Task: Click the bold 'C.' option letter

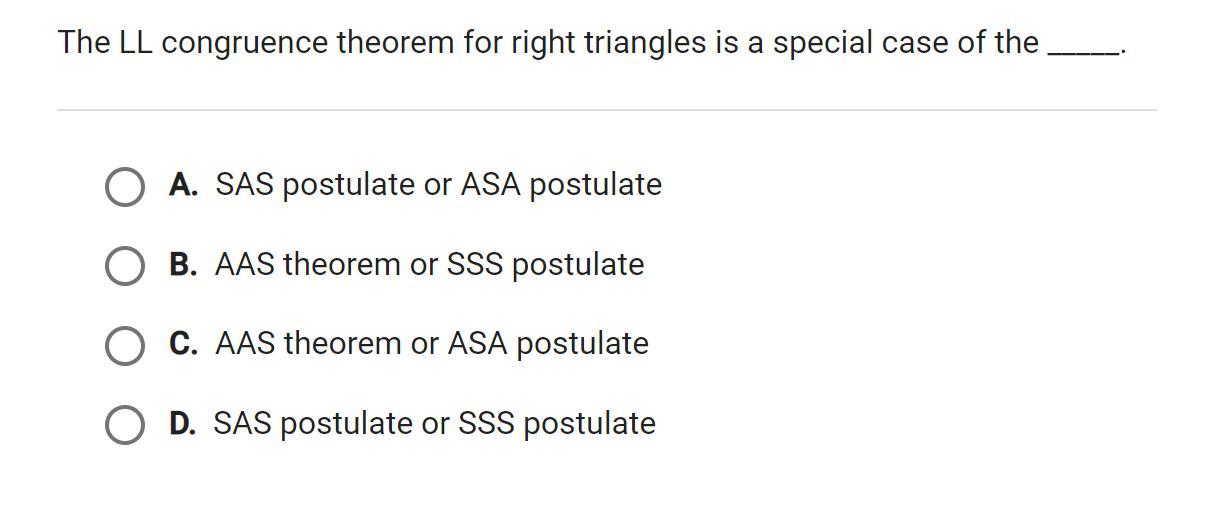Action: pos(184,344)
